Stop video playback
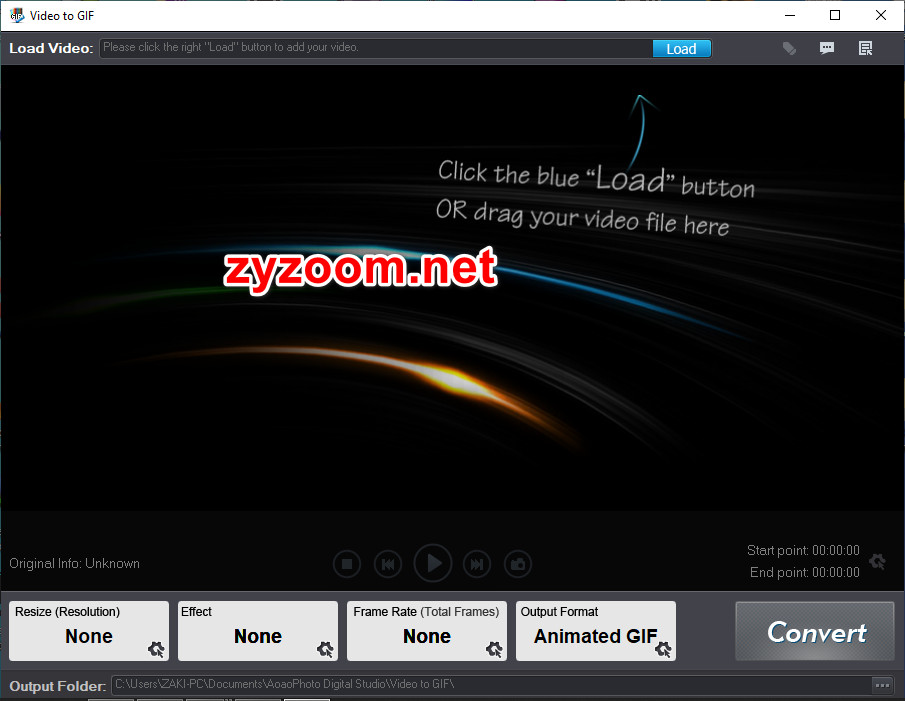 tap(347, 564)
